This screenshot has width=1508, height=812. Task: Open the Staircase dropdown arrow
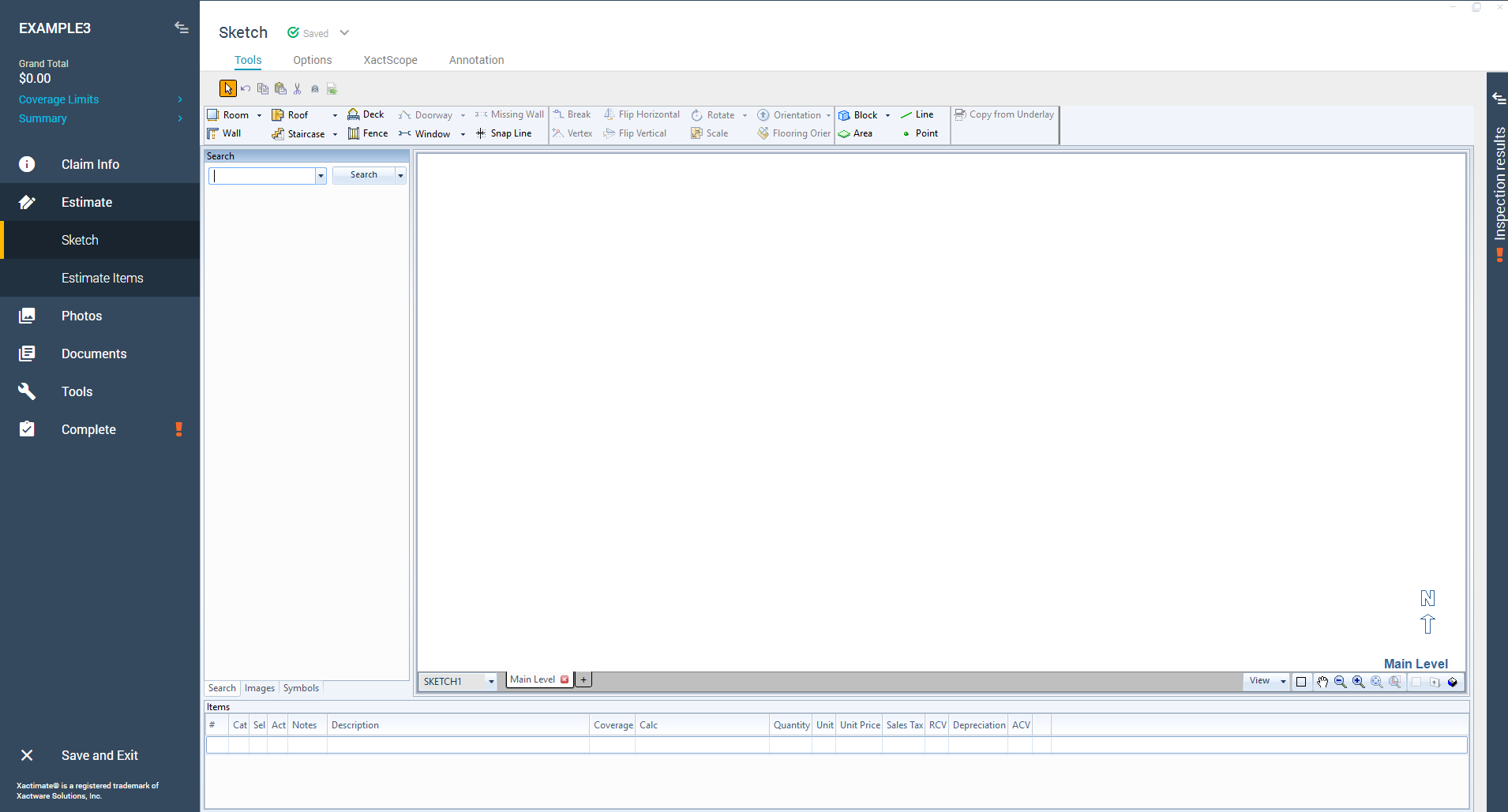click(x=335, y=134)
